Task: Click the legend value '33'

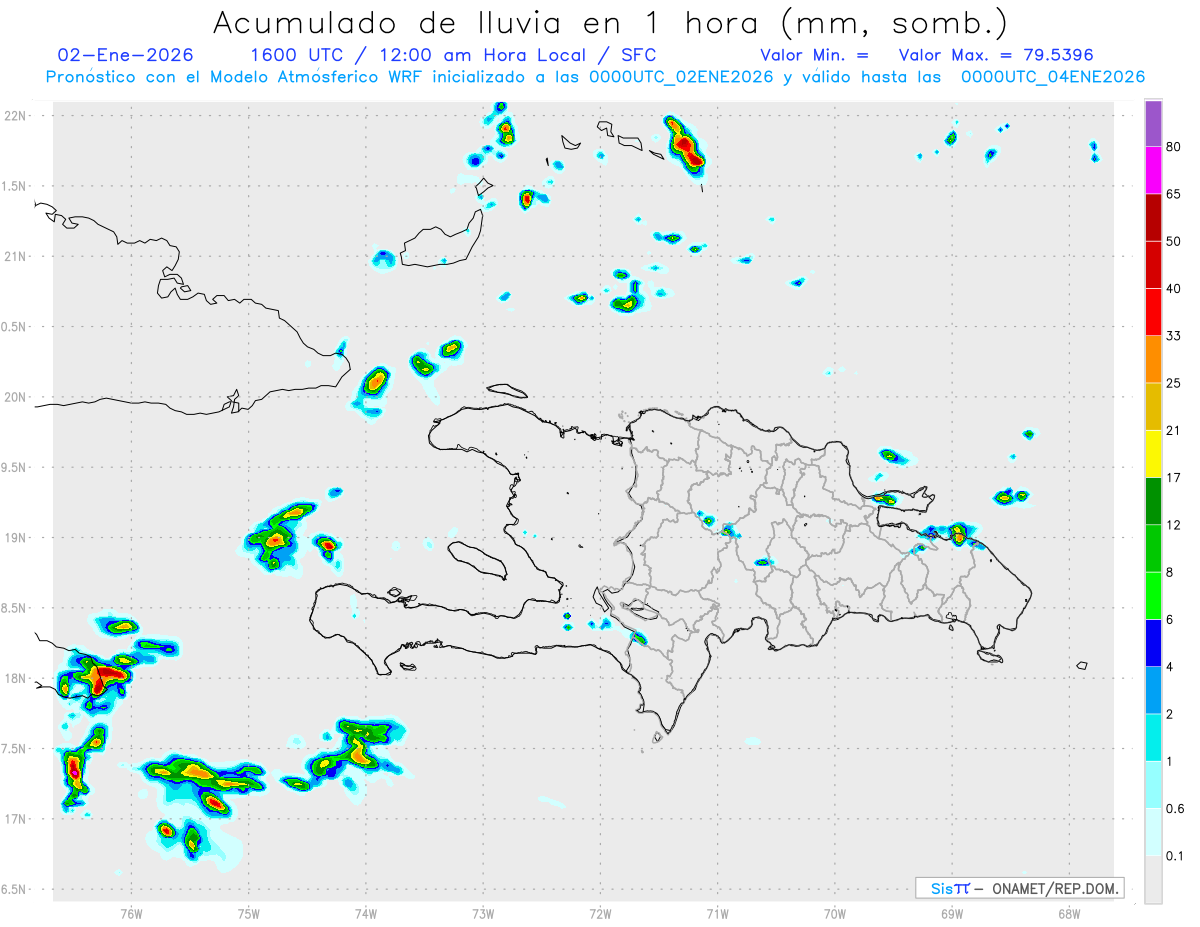Action: pos(1174,336)
